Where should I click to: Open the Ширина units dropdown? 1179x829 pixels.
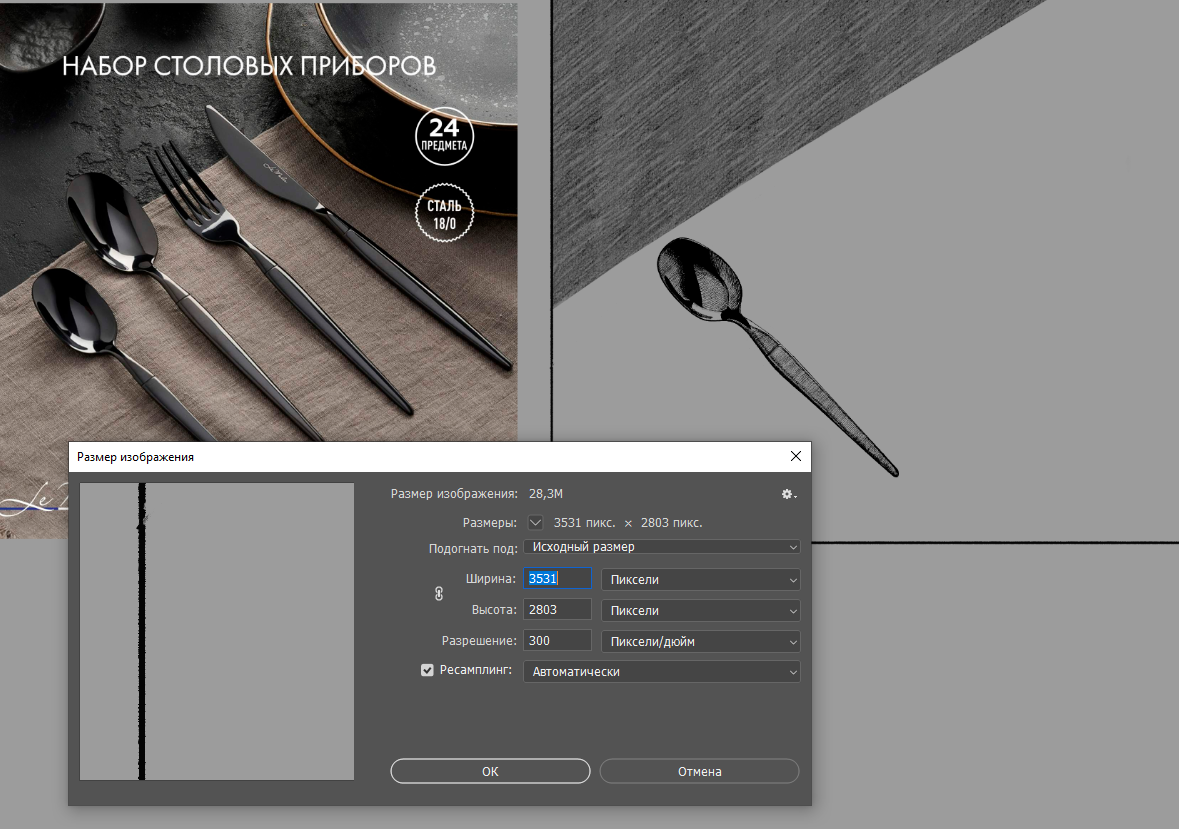pos(701,579)
